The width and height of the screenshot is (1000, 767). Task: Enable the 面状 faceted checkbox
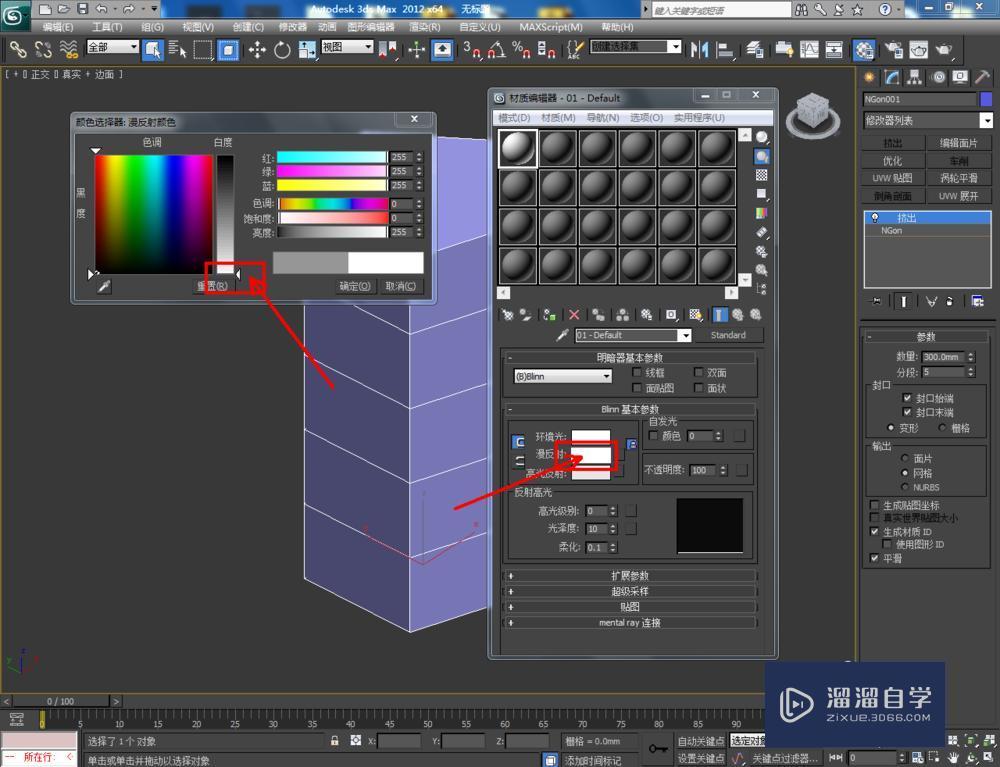click(x=698, y=388)
